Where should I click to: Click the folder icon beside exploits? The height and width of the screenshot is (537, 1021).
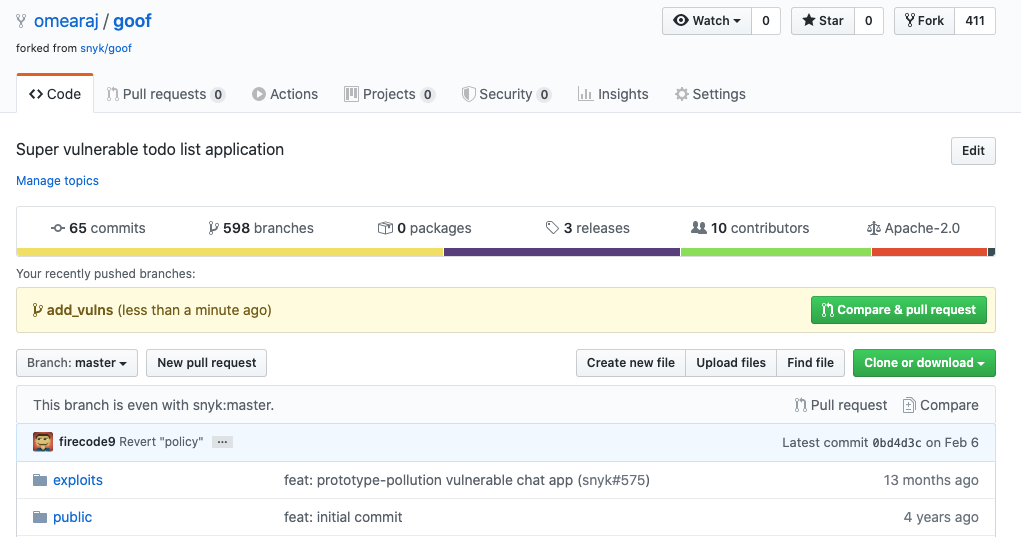(40, 480)
